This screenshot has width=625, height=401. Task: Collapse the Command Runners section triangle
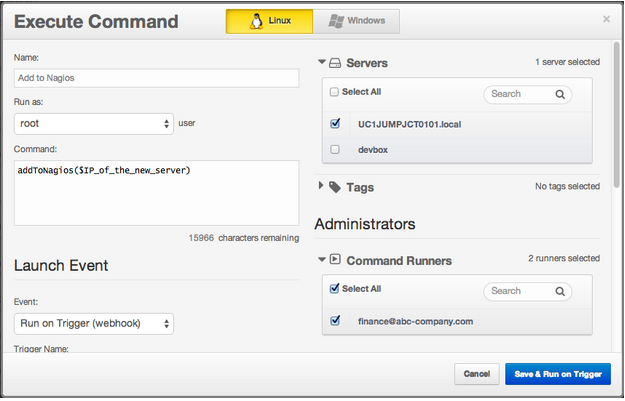322,260
